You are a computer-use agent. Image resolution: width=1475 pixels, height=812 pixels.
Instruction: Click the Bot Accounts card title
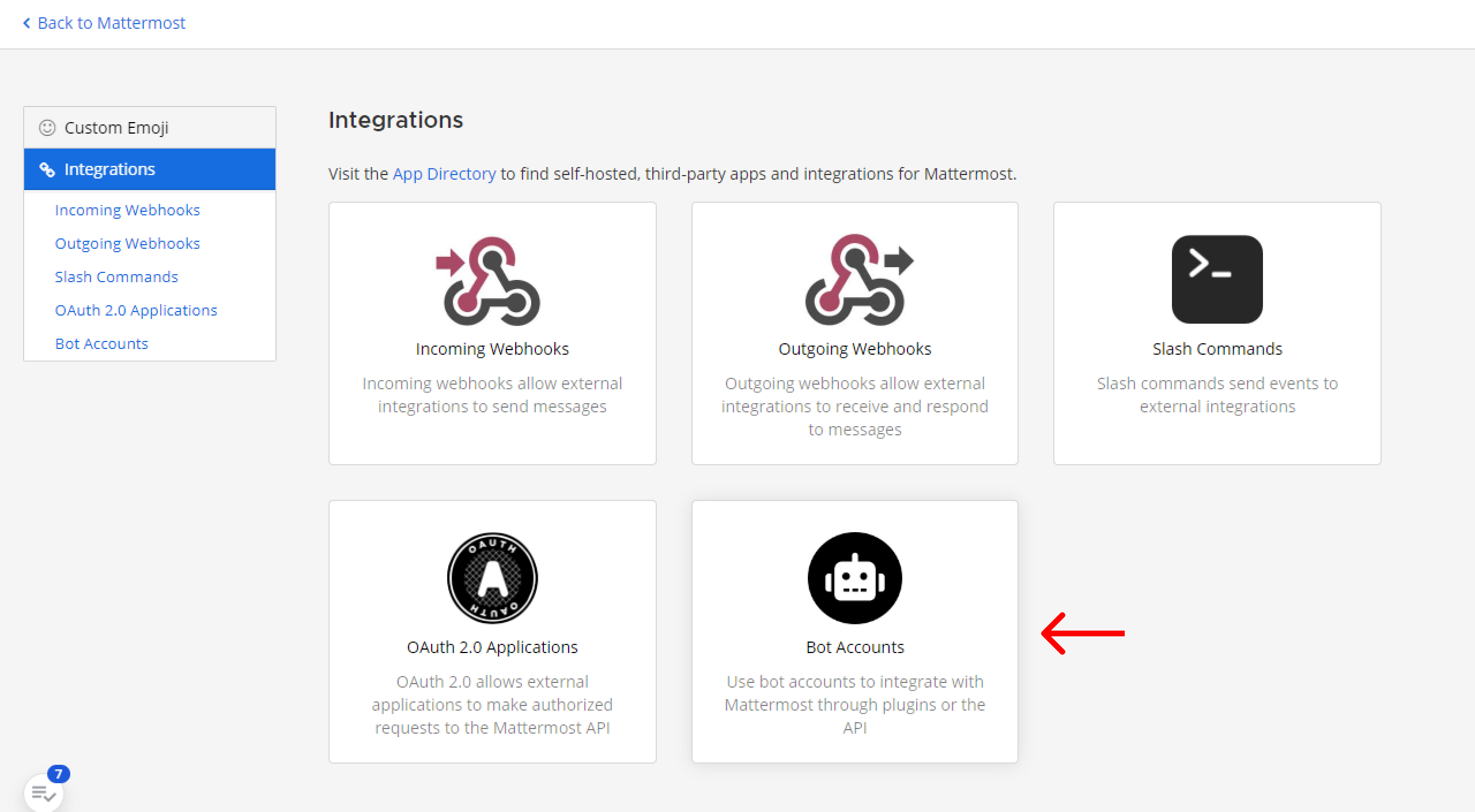point(855,647)
